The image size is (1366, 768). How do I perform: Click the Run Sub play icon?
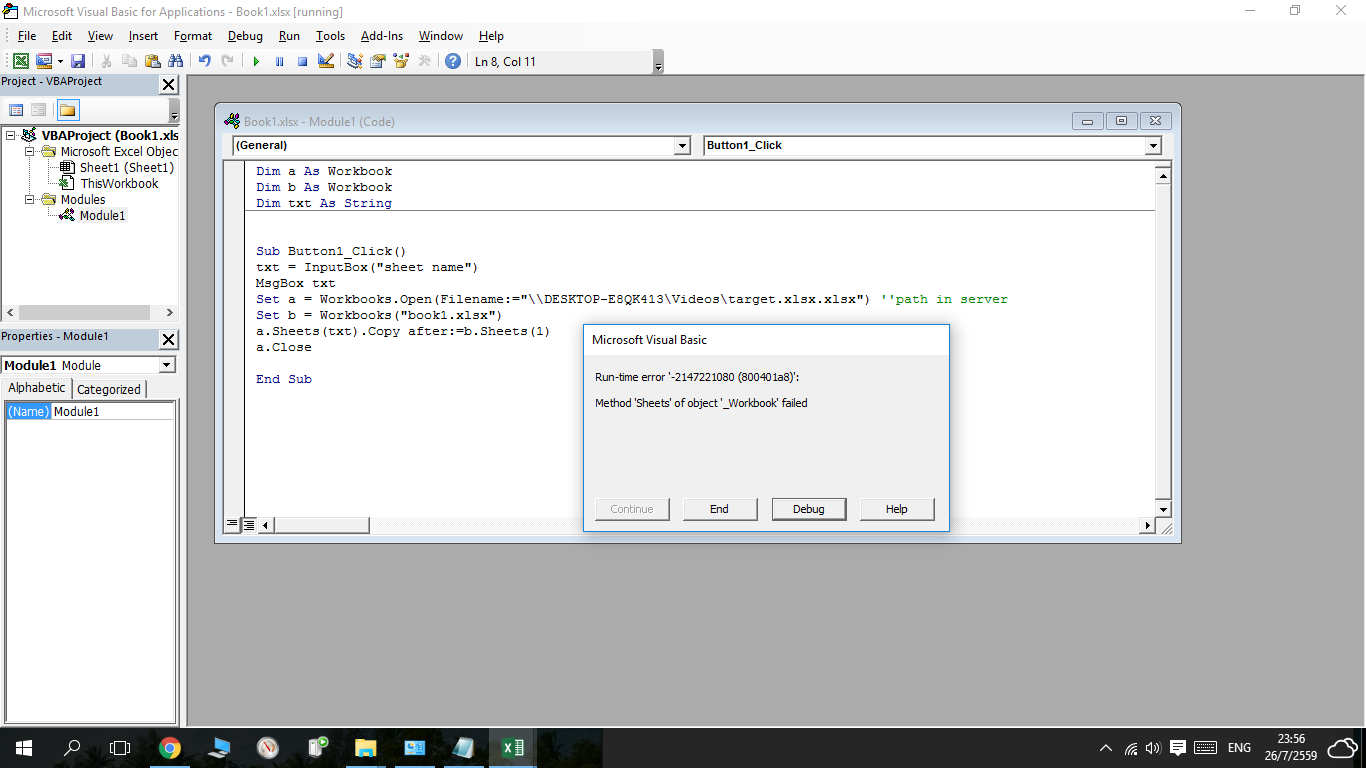(256, 61)
